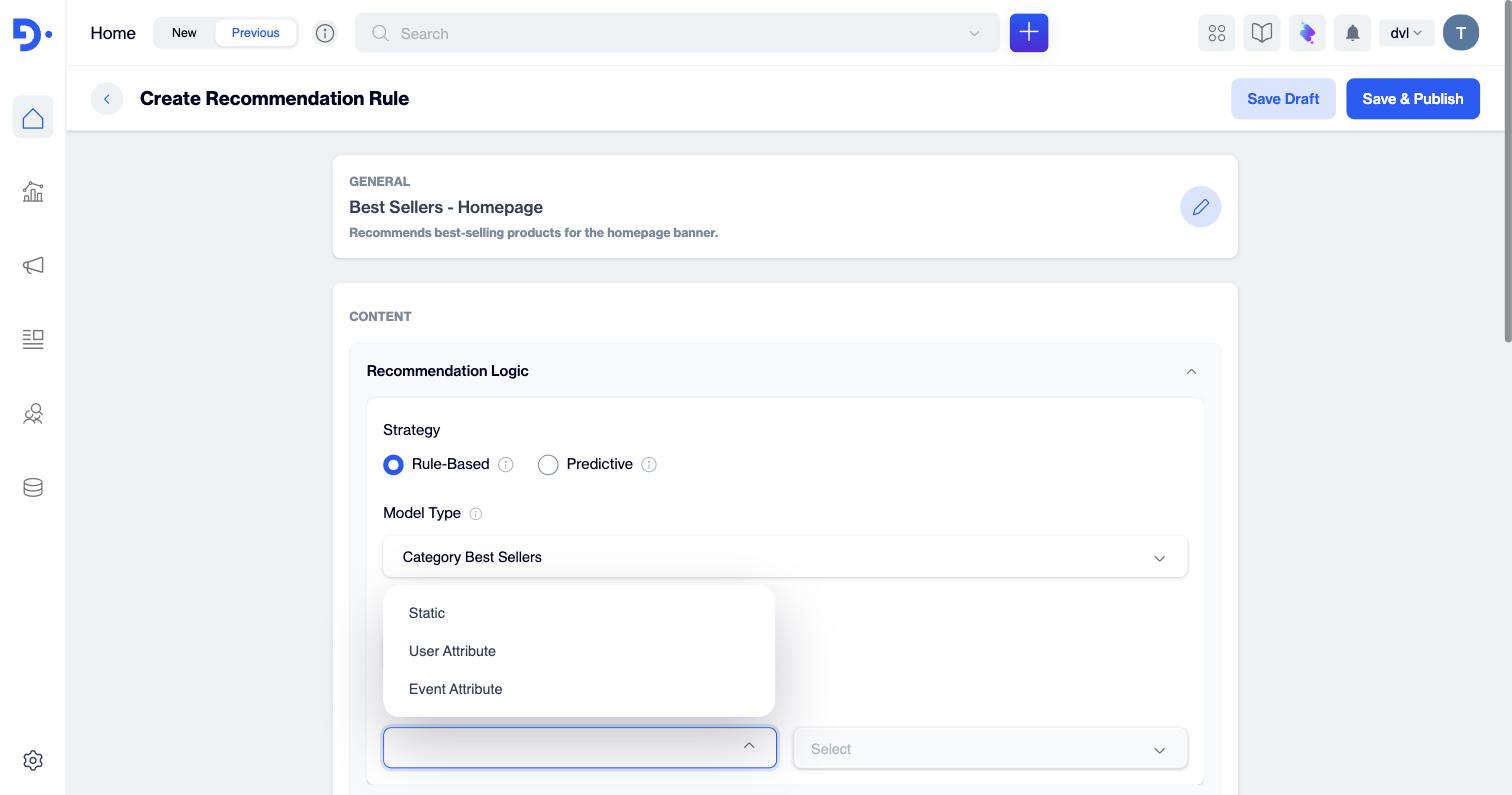Open the apps grid icon
1512x795 pixels.
(x=1217, y=33)
